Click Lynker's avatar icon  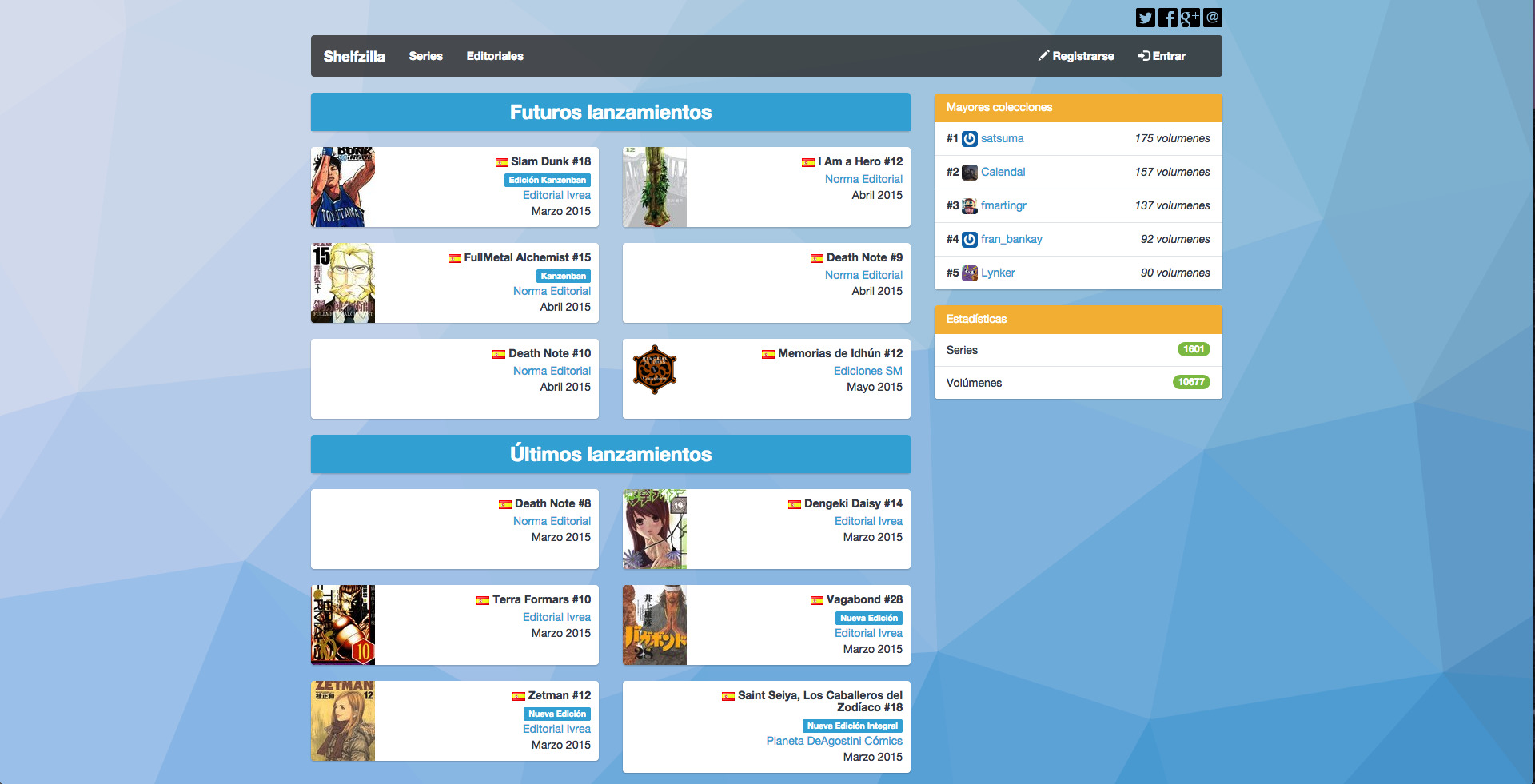[970, 273]
